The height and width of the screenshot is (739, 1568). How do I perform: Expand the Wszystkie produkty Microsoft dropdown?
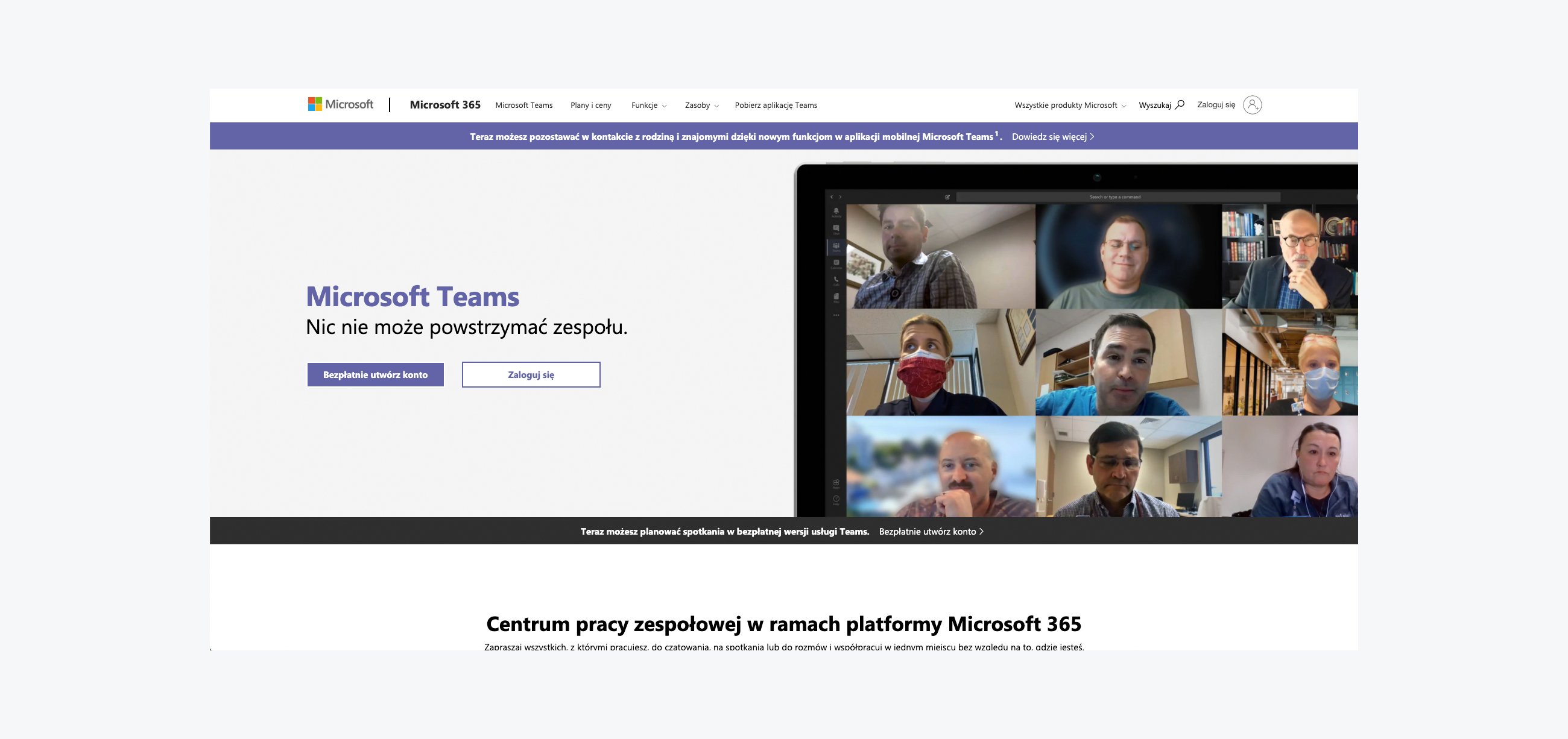point(1070,105)
